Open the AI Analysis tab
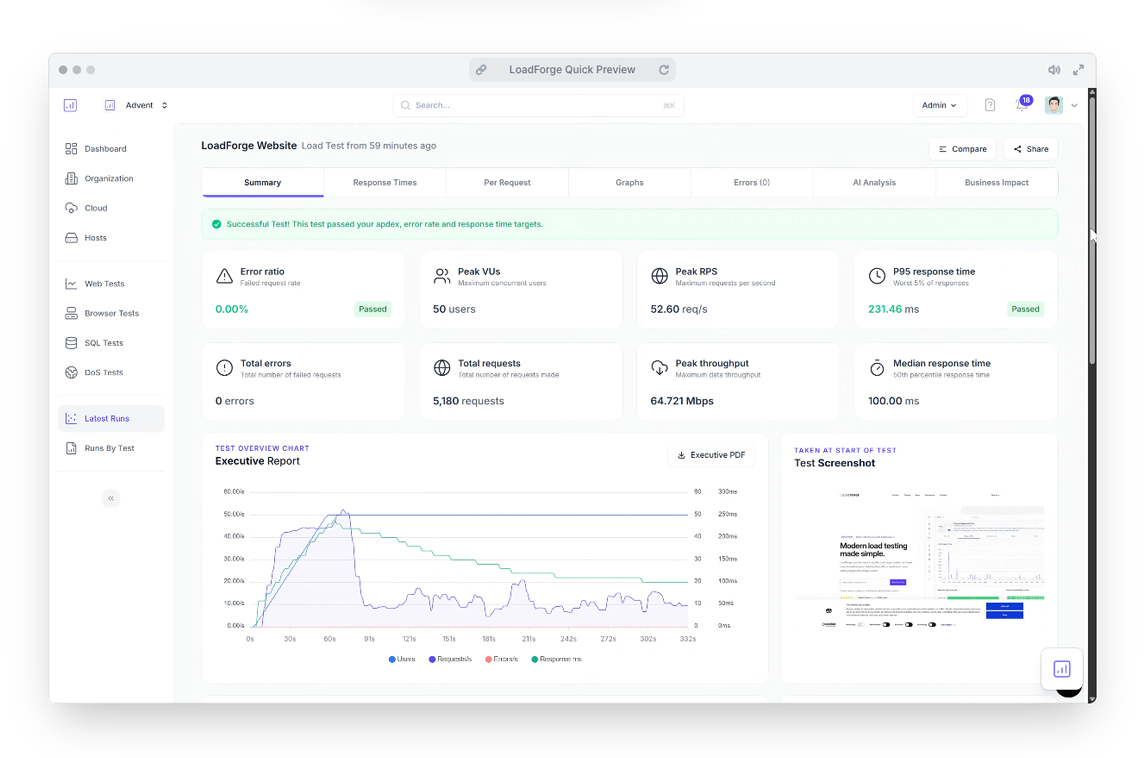Image resolution: width=1144 pixels, height=758 pixels. coord(874,183)
